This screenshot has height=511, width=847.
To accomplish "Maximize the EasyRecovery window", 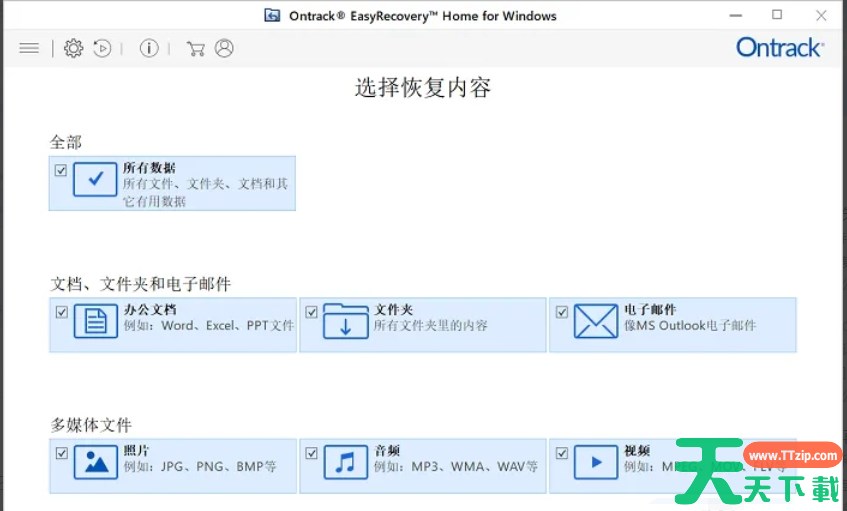I will coord(777,15).
